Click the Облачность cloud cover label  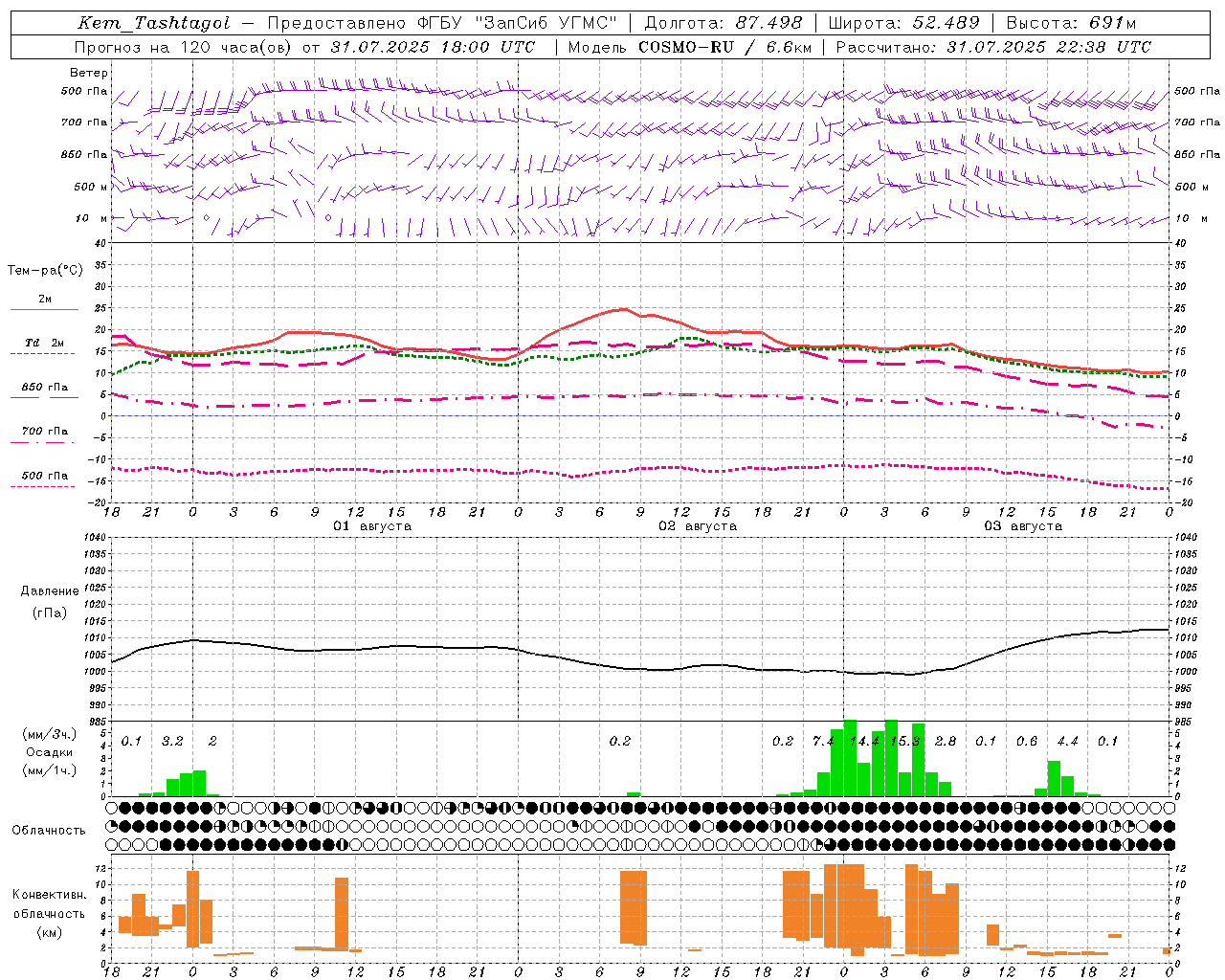pyautogui.click(x=49, y=831)
